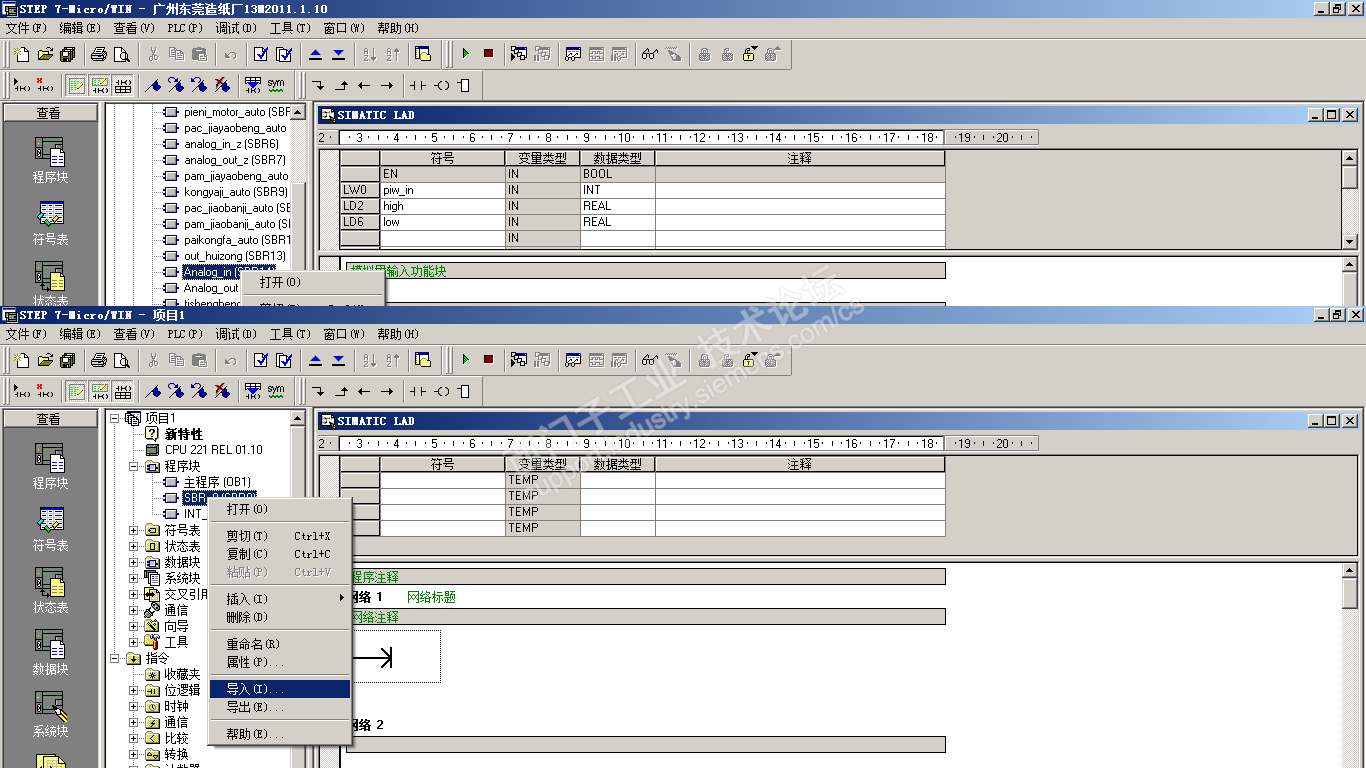The image size is (1366, 768).
Task: Collapse the 指令 tree node
Action: pyautogui.click(x=115, y=658)
